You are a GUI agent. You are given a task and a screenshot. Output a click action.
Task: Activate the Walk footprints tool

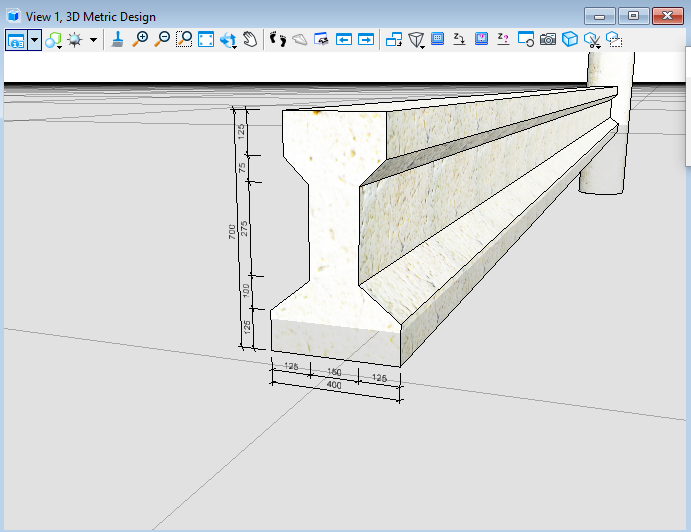(278, 40)
